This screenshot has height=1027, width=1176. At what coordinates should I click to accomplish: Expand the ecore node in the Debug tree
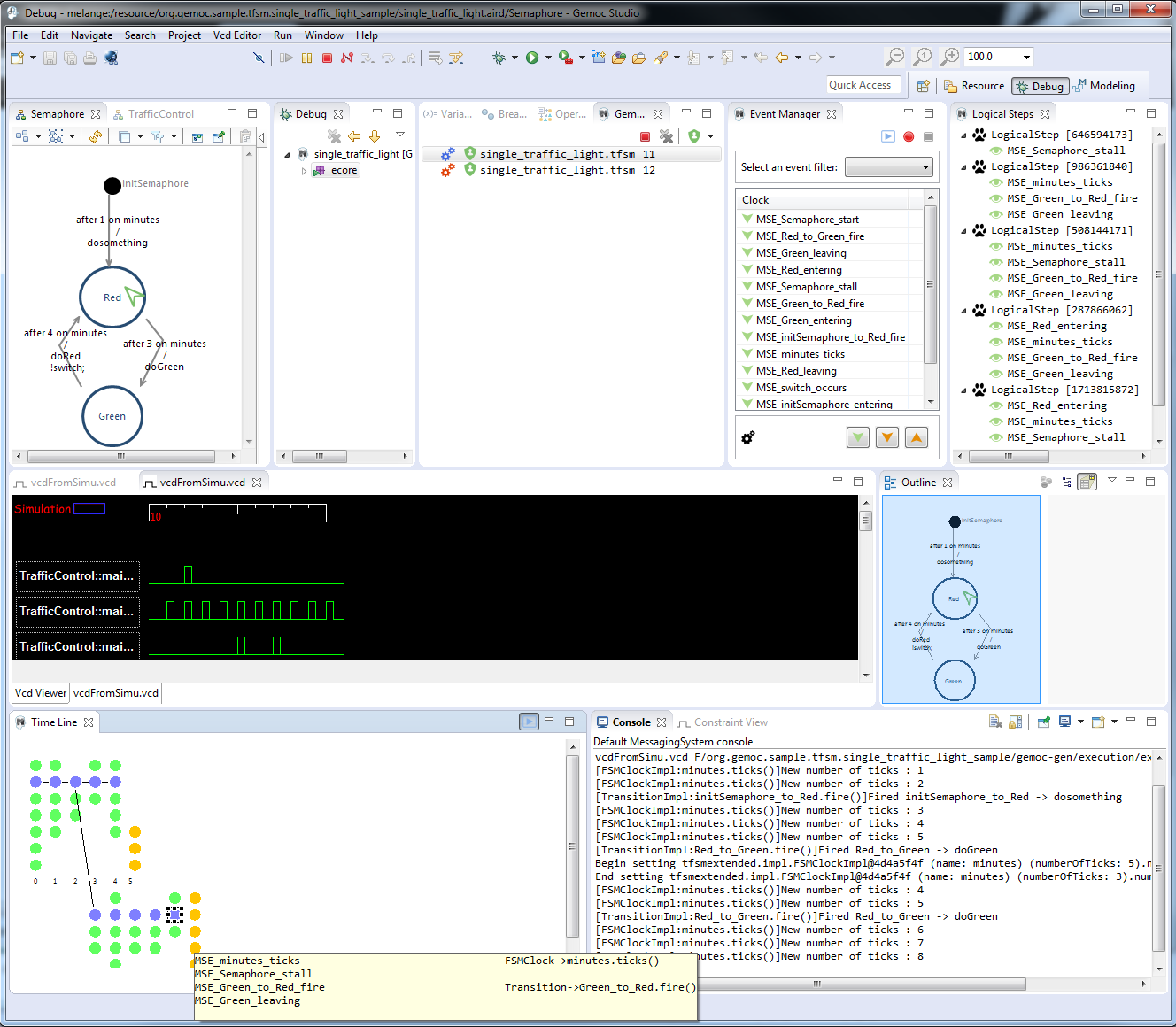[x=304, y=170]
